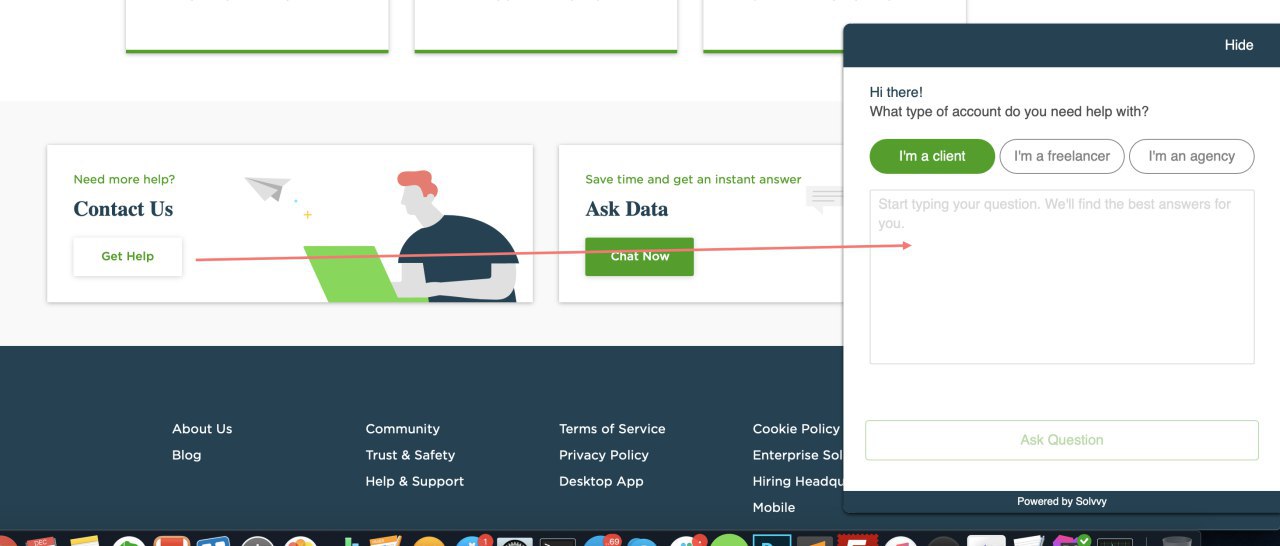Image resolution: width=1280 pixels, height=546 pixels.
Task: Open the Desktop App footer link
Action: click(x=601, y=481)
